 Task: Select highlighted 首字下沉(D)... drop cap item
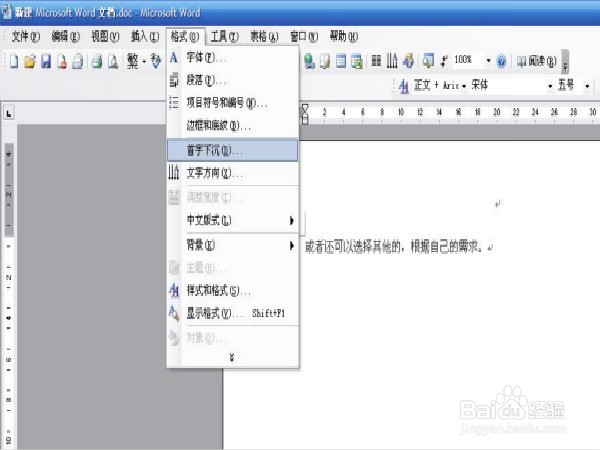[x=233, y=150]
